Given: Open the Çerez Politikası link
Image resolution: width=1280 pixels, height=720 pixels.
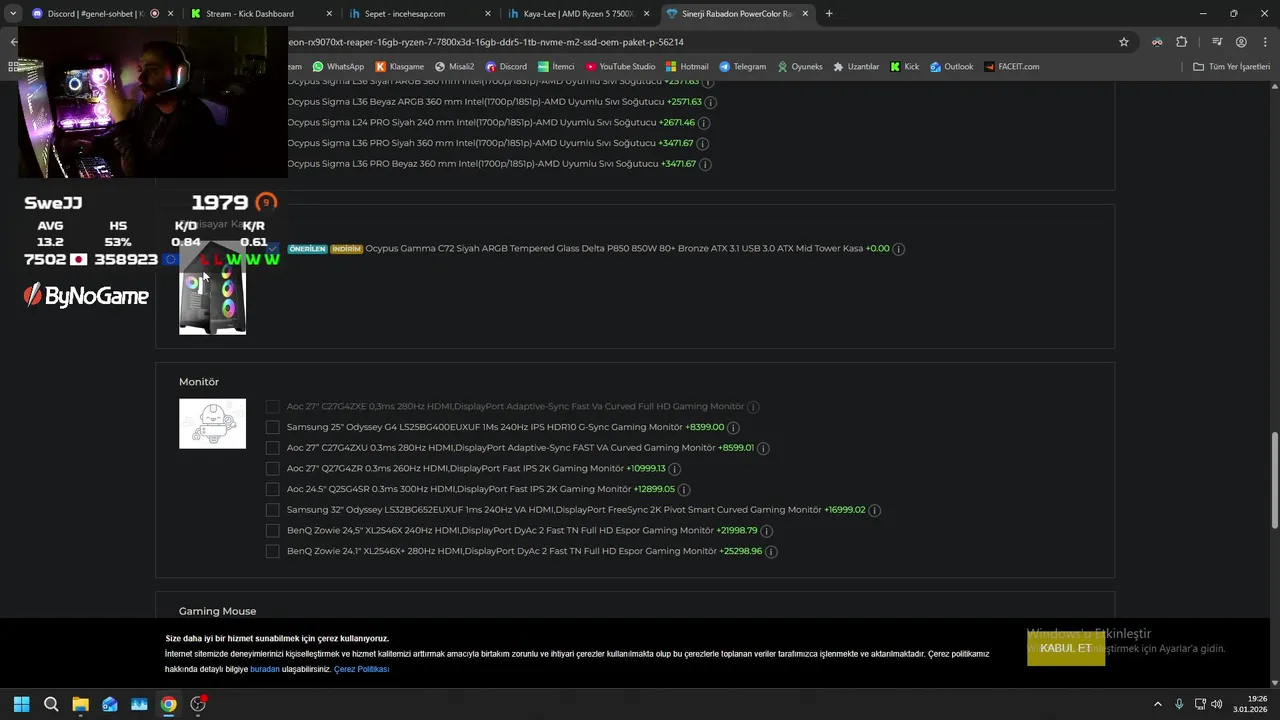Looking at the screenshot, I should tap(361, 669).
